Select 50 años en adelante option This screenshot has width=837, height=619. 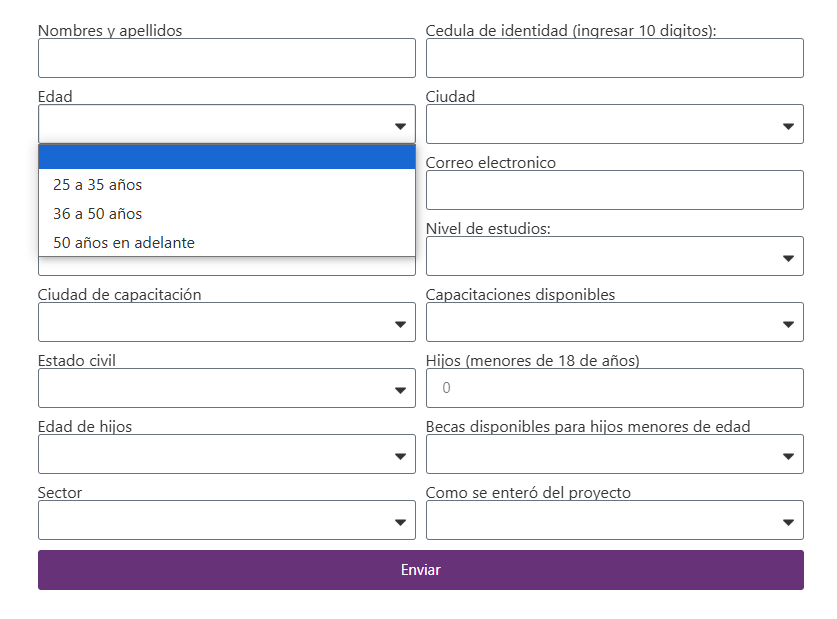tap(124, 243)
